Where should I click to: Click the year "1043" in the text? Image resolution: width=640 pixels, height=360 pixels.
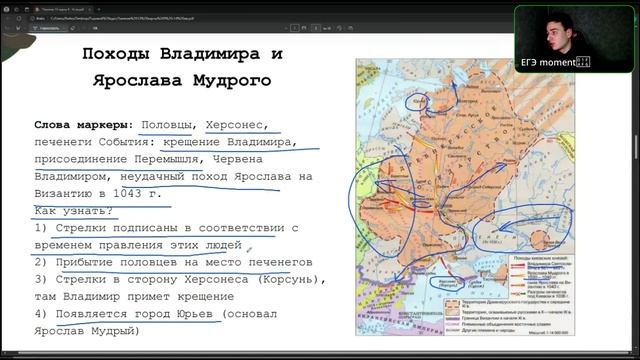pyautogui.click(x=127, y=193)
